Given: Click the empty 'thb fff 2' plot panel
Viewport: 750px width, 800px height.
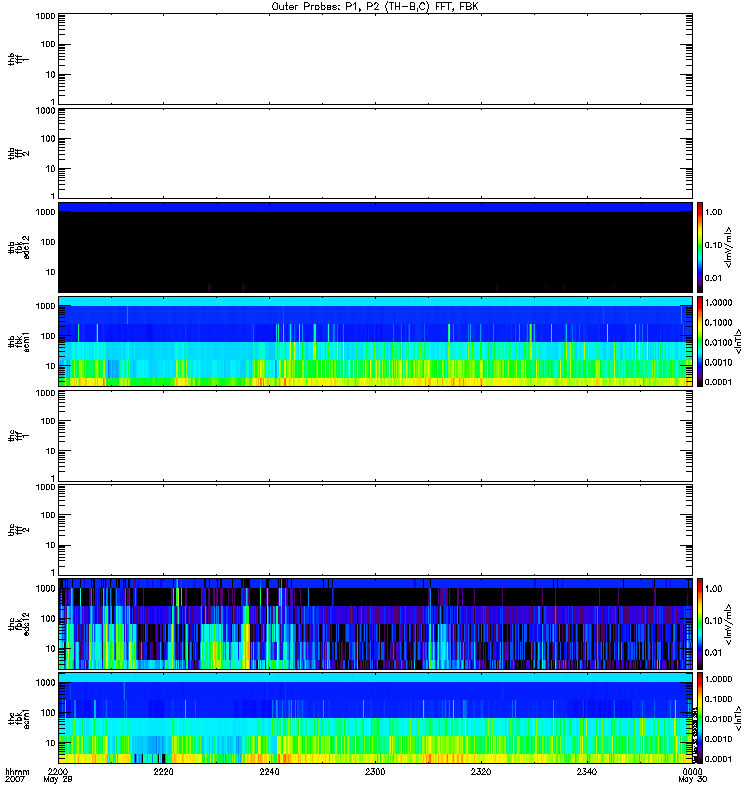Looking at the screenshot, I should pyautogui.click(x=375, y=153).
